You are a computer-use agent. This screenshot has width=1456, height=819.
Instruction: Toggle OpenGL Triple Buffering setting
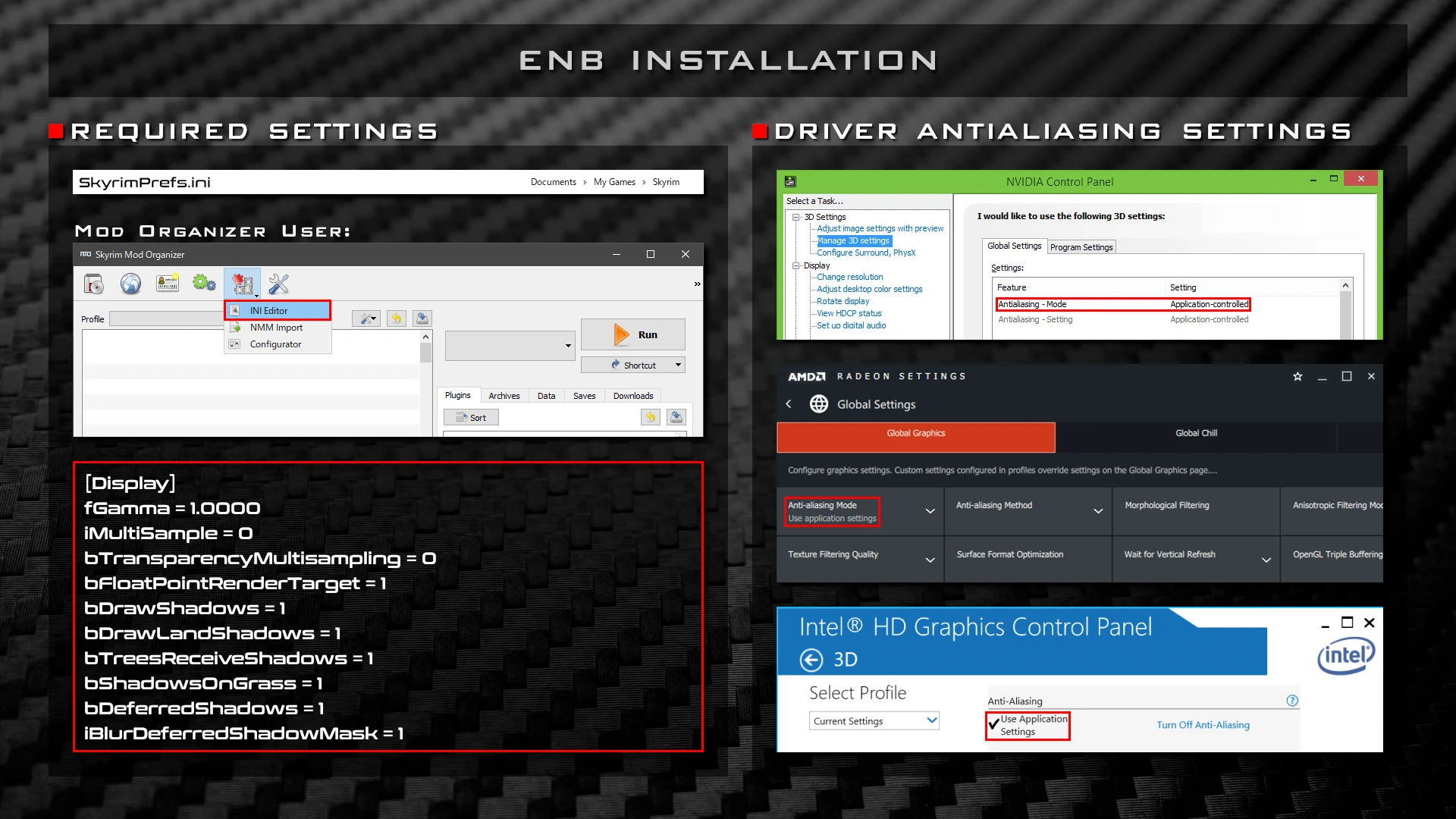click(x=1332, y=560)
